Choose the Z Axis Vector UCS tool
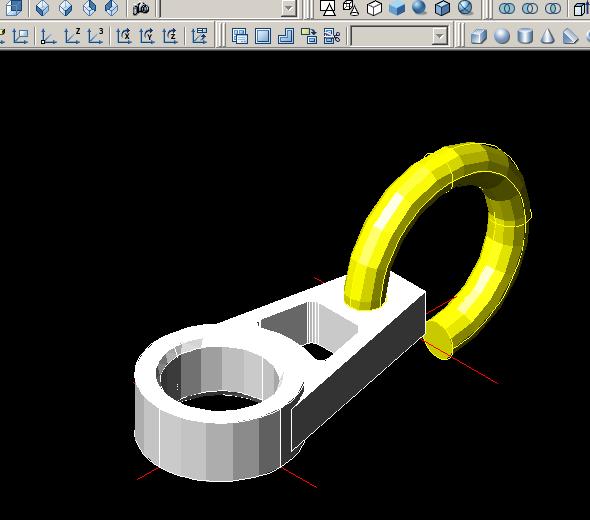The height and width of the screenshot is (520, 590). point(72,36)
